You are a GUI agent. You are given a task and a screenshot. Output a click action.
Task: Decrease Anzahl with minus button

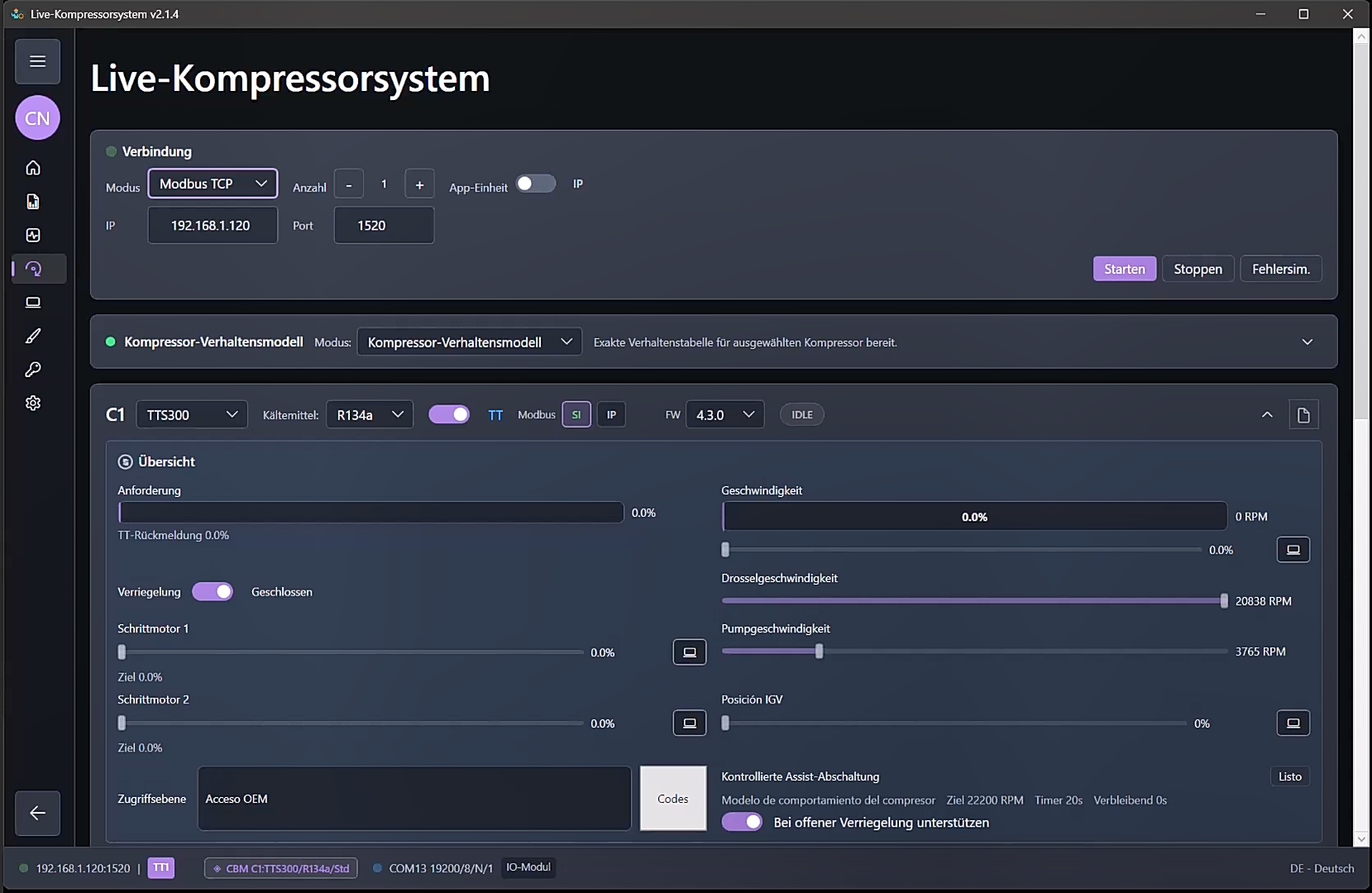pos(349,184)
